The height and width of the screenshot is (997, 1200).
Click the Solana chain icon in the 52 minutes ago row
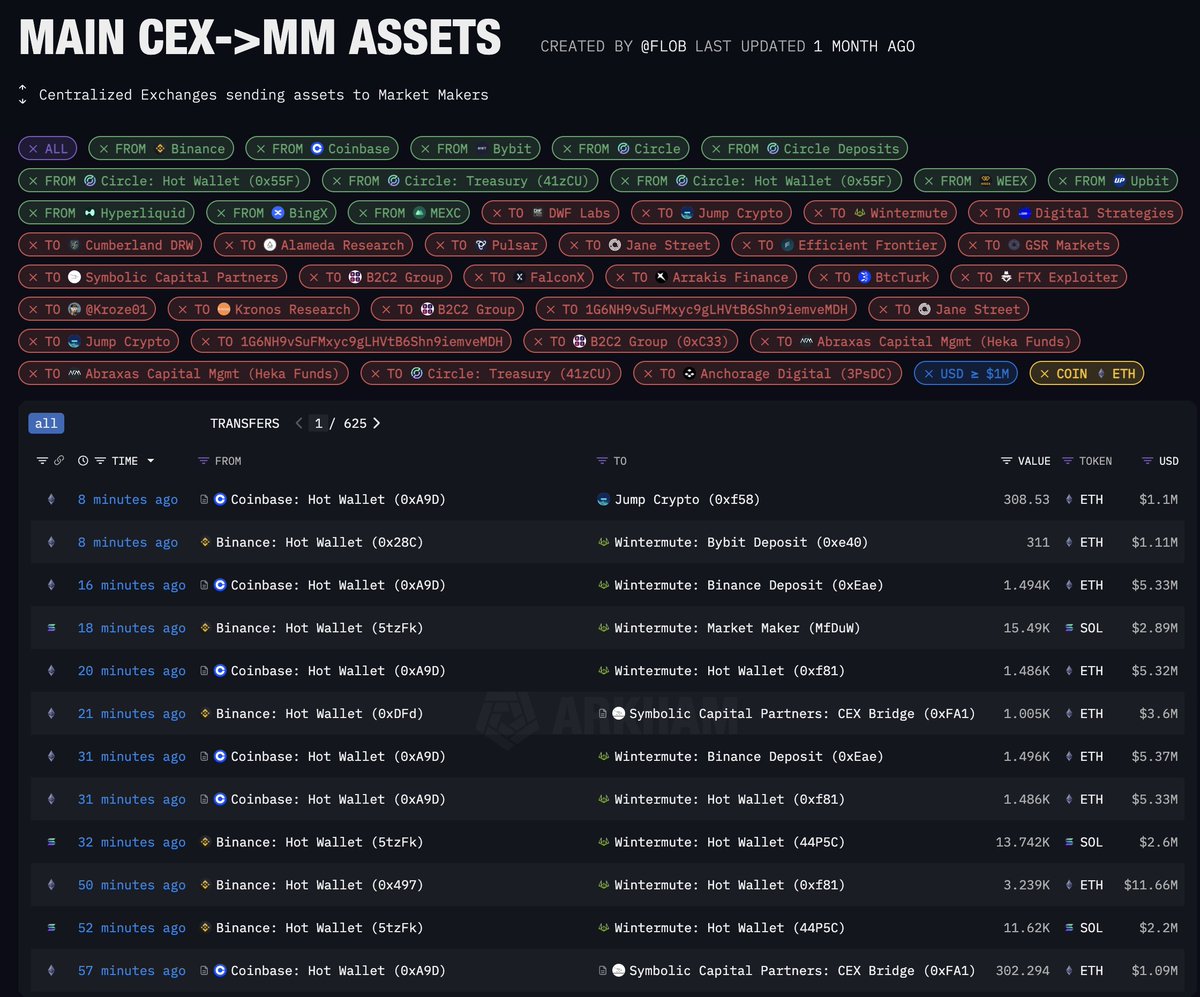pyautogui.click(x=51, y=928)
